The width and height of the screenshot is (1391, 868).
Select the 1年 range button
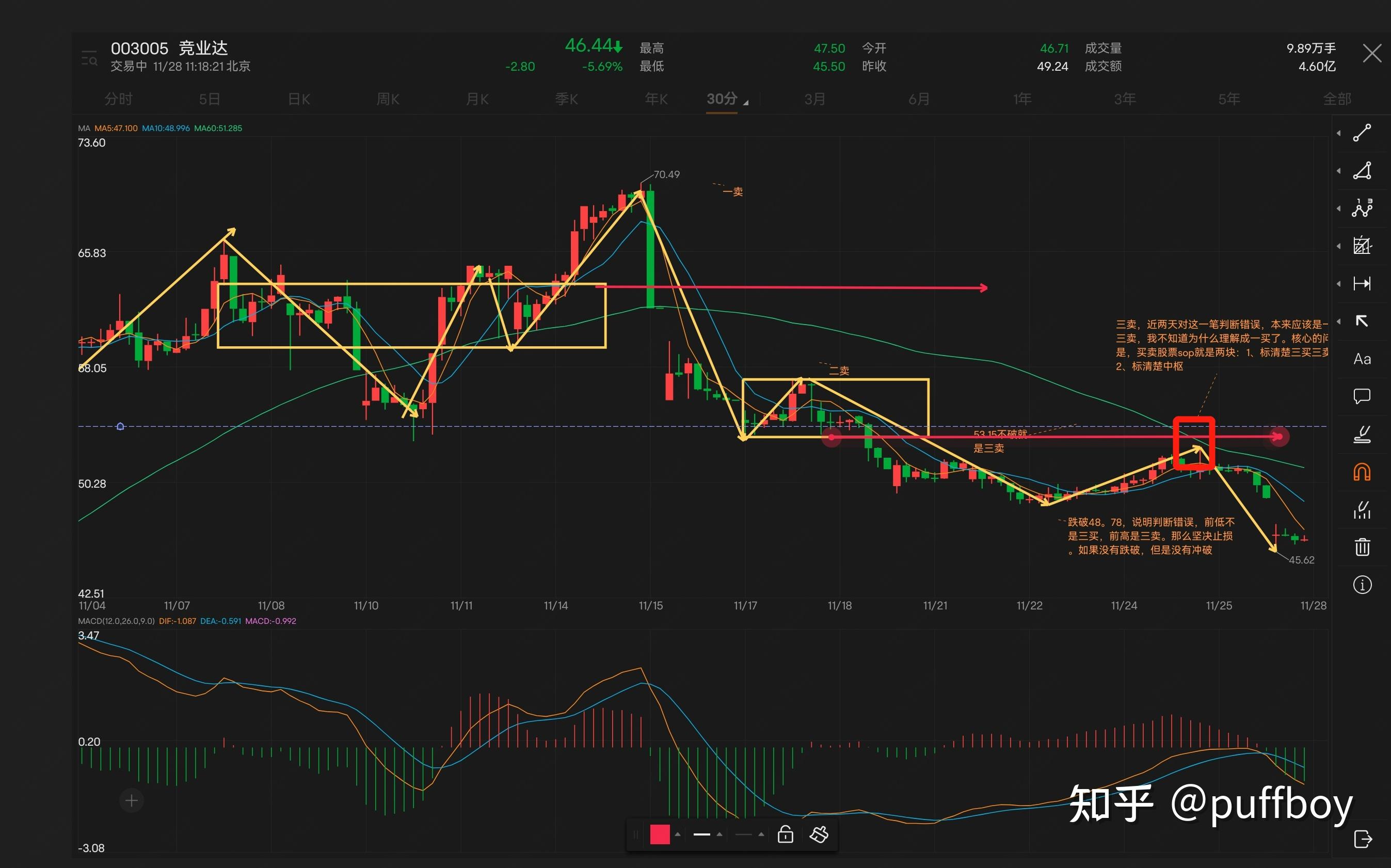pos(1022,99)
